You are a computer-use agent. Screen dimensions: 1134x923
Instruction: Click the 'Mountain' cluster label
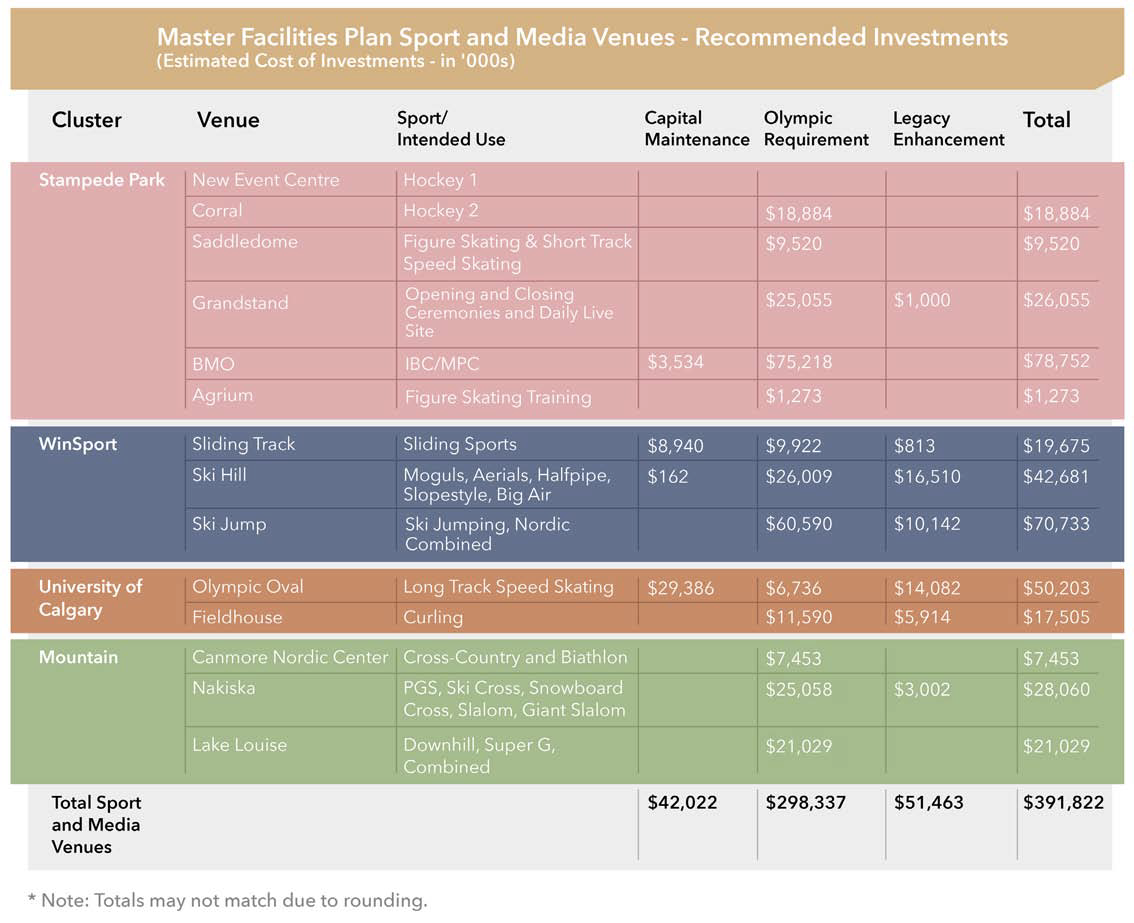click(78, 657)
